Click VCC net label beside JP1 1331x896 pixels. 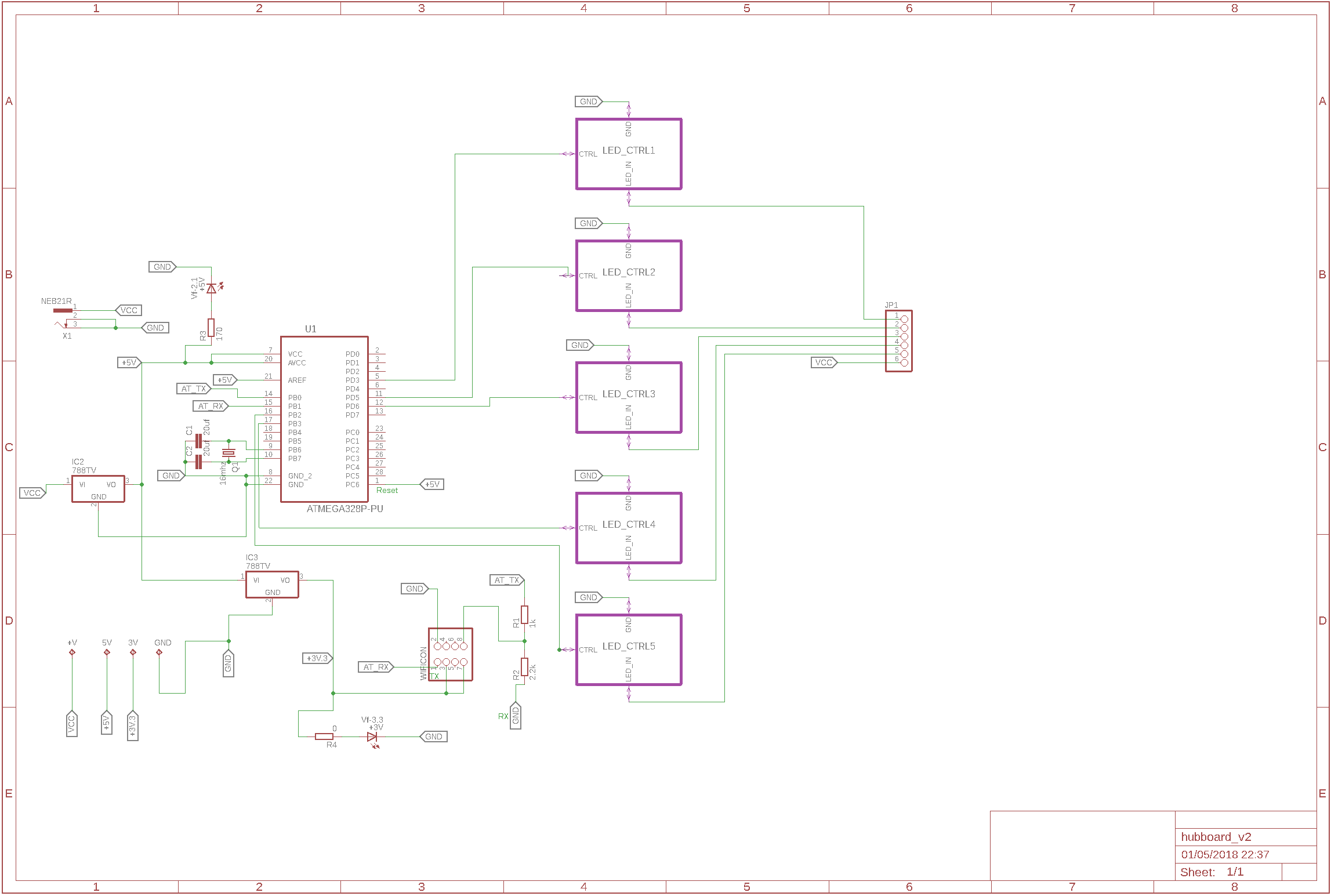click(x=824, y=362)
